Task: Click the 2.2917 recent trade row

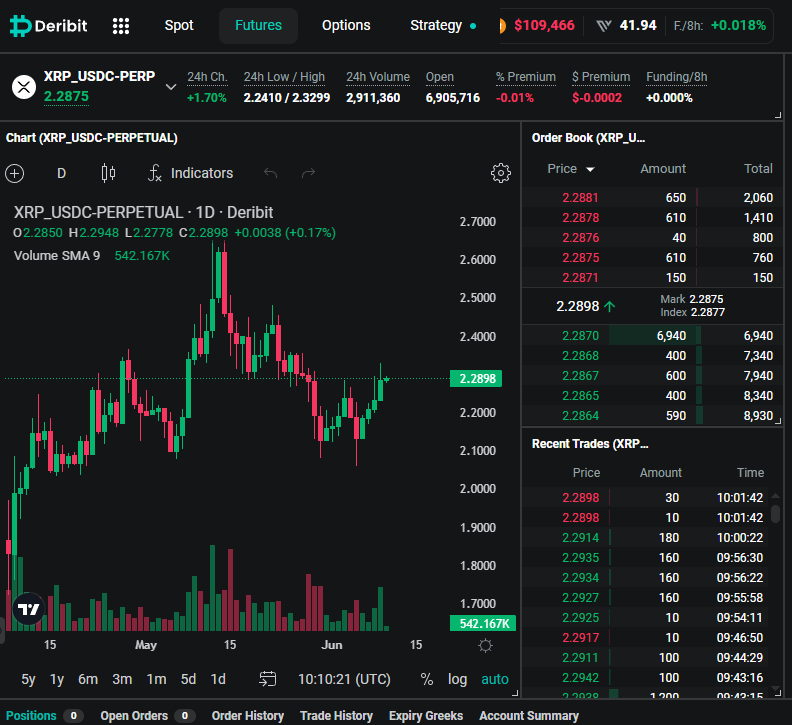Action: 645,638
